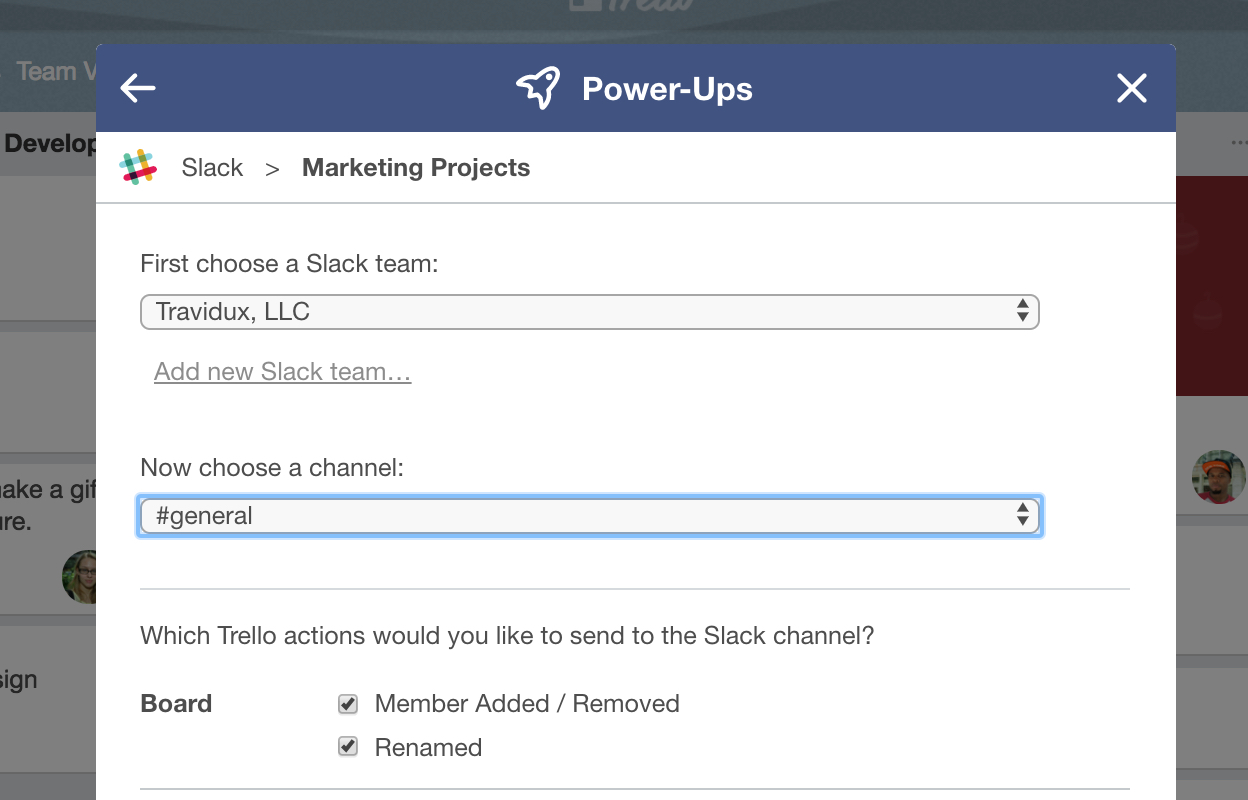Image resolution: width=1248 pixels, height=800 pixels.
Task: Click the channel dropdown stepper arrows
Action: pyautogui.click(x=1023, y=515)
